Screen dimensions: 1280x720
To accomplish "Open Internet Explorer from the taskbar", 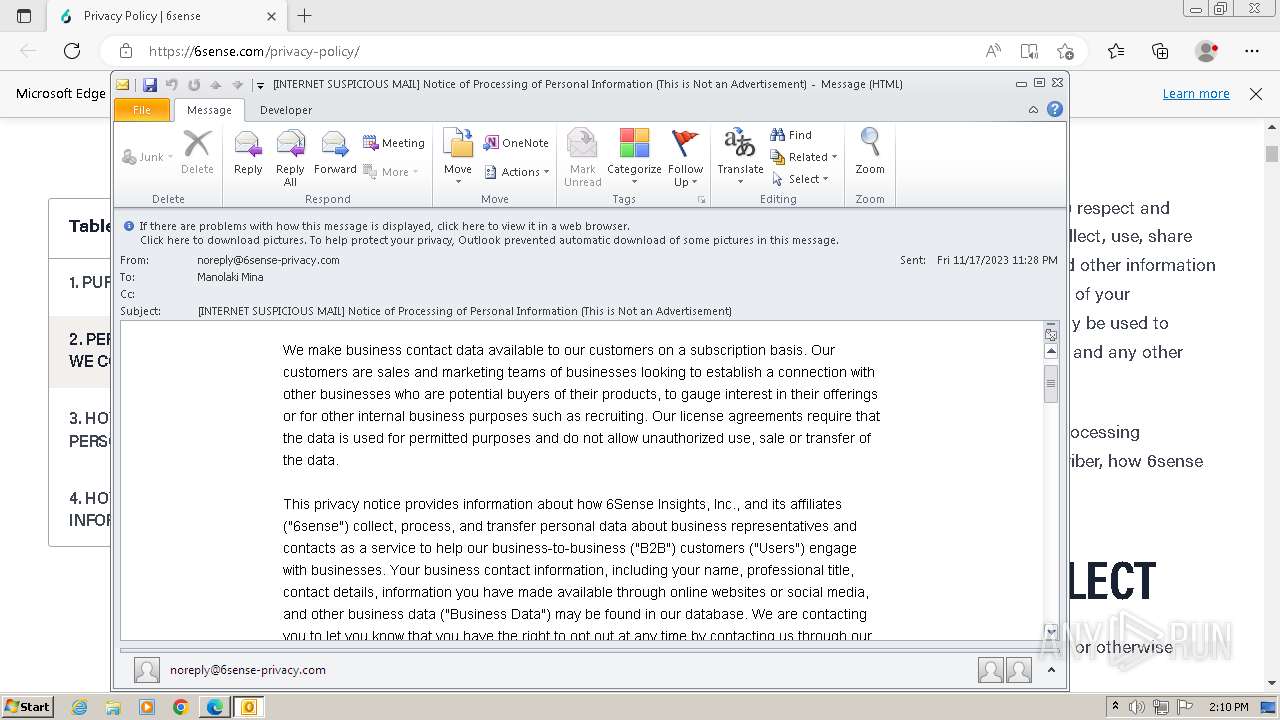I will (79, 707).
